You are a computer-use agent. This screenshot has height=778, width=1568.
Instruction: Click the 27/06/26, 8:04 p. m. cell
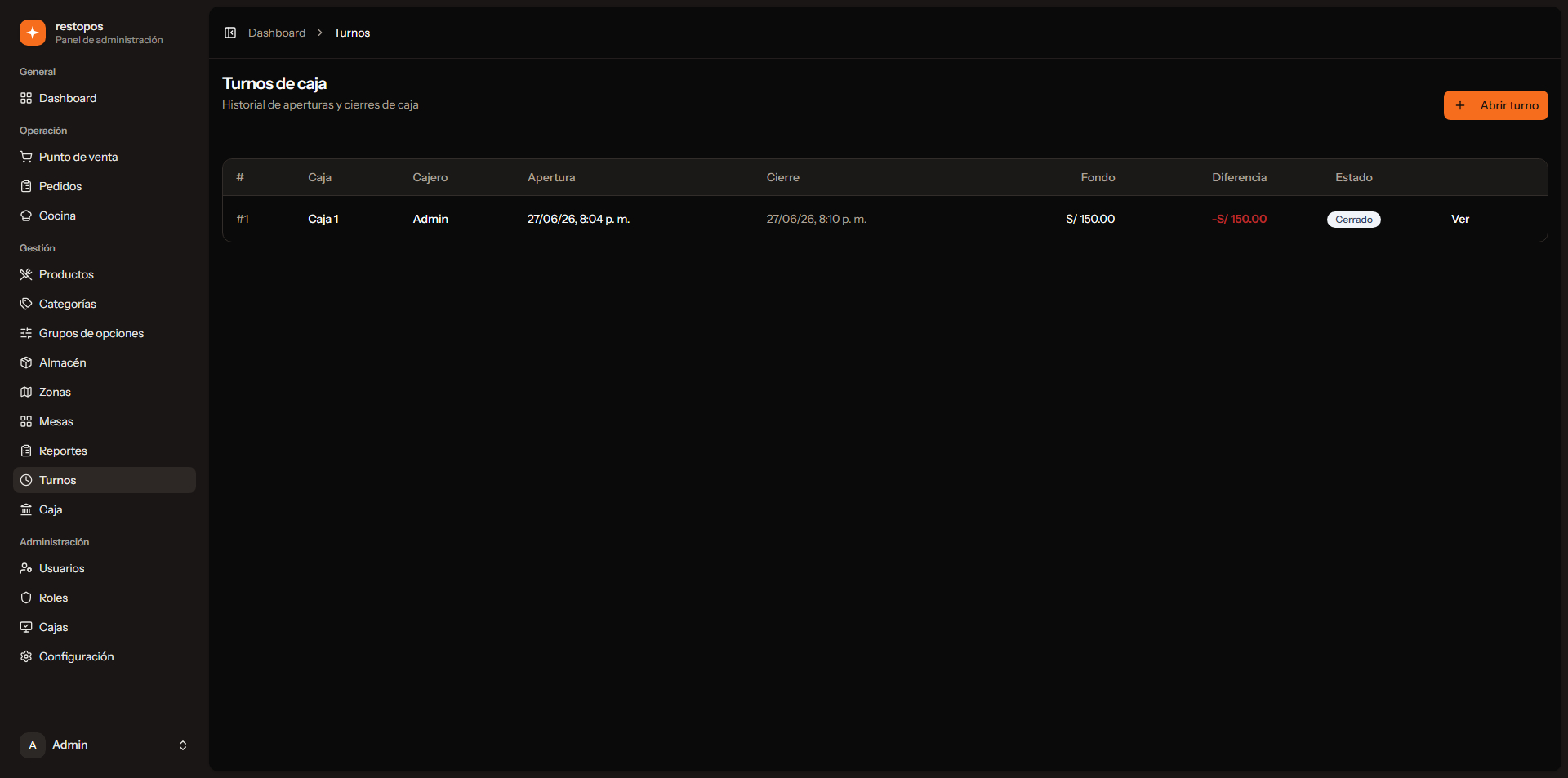578,219
